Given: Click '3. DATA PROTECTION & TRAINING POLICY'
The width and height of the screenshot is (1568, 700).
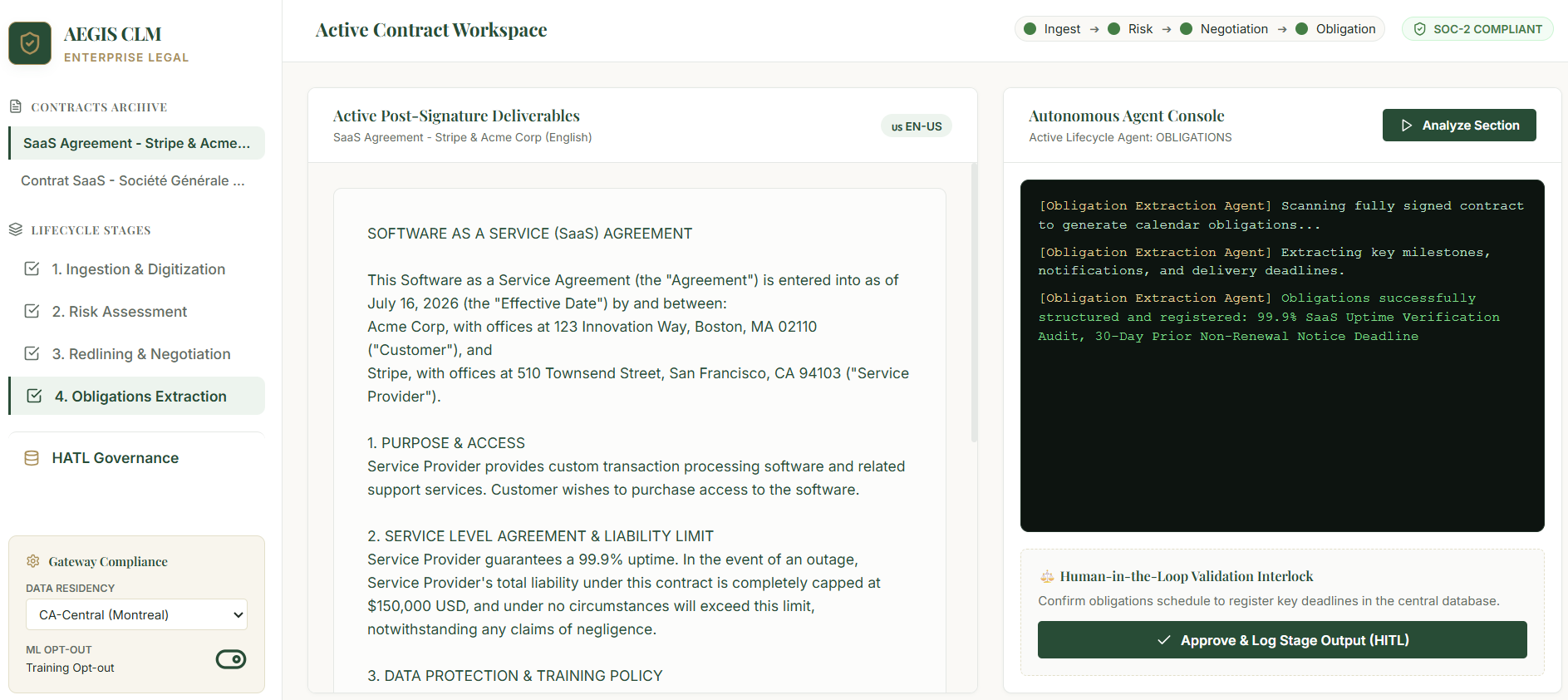Looking at the screenshot, I should point(515,676).
